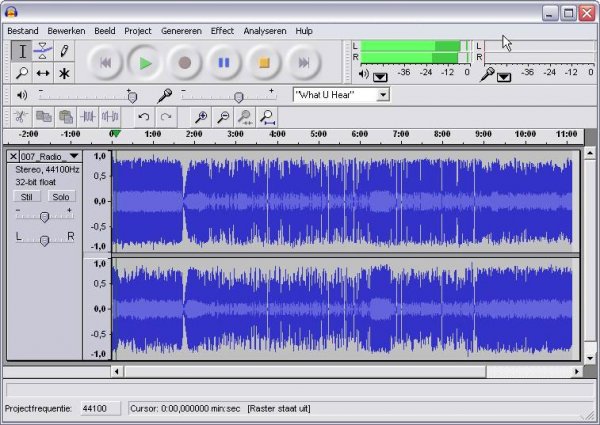Stop playback with the yellow Stop button
Image resolution: width=600 pixels, height=425 pixels.
(264, 62)
